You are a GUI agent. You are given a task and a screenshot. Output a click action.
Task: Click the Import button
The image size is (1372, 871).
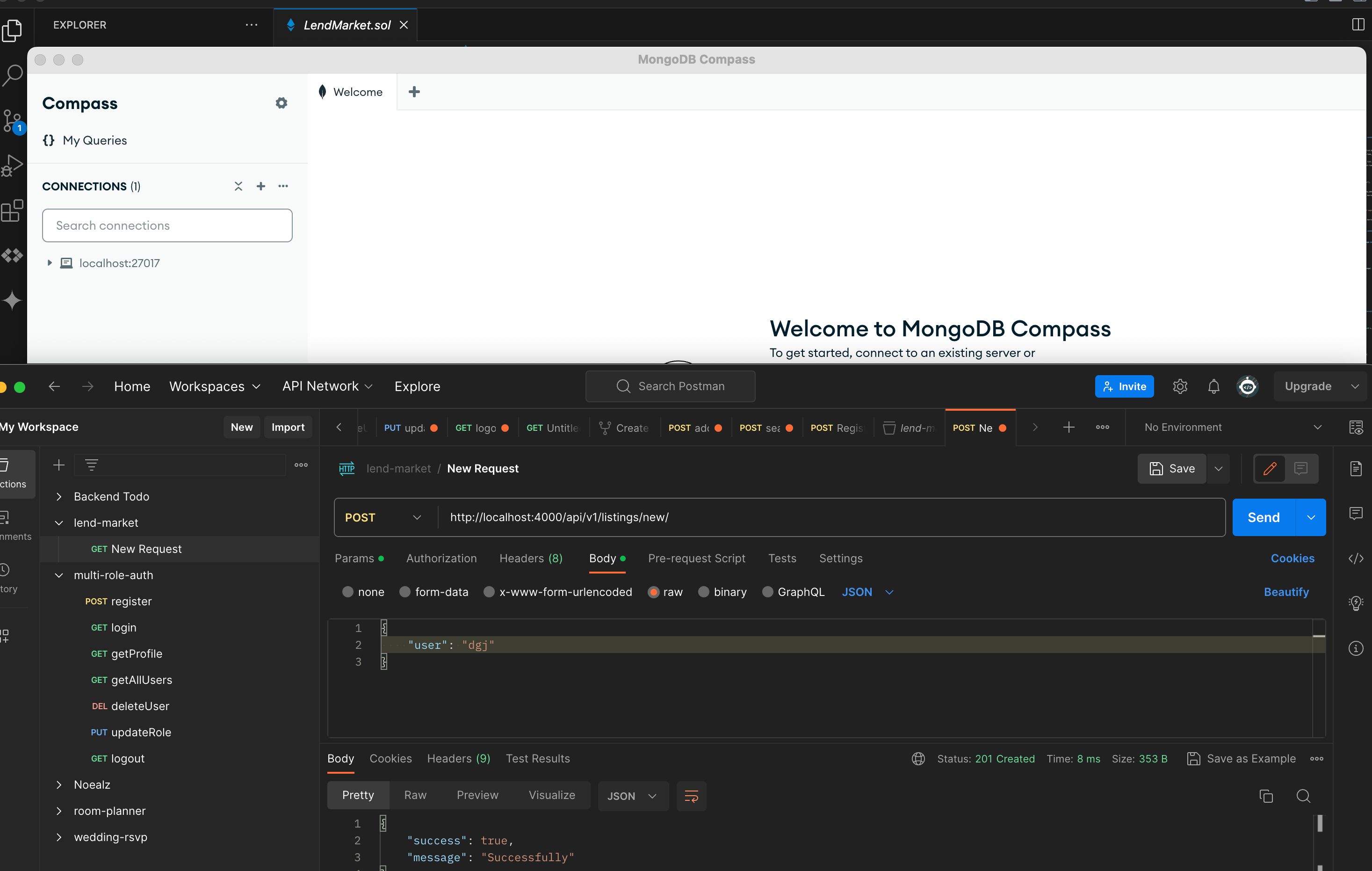coord(288,427)
